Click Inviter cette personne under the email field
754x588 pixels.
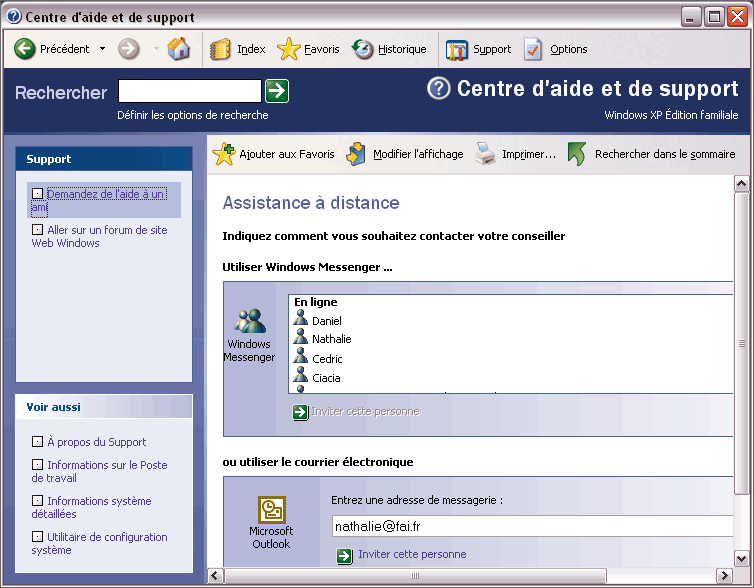point(412,554)
